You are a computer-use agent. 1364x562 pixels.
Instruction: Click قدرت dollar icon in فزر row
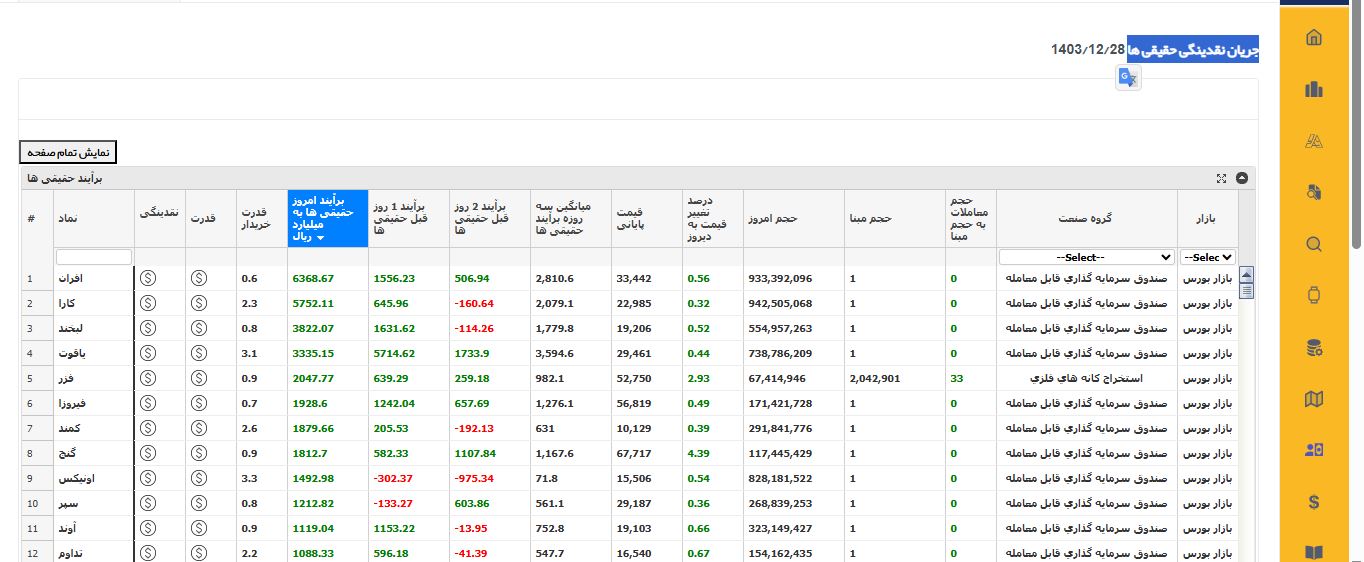coord(198,378)
